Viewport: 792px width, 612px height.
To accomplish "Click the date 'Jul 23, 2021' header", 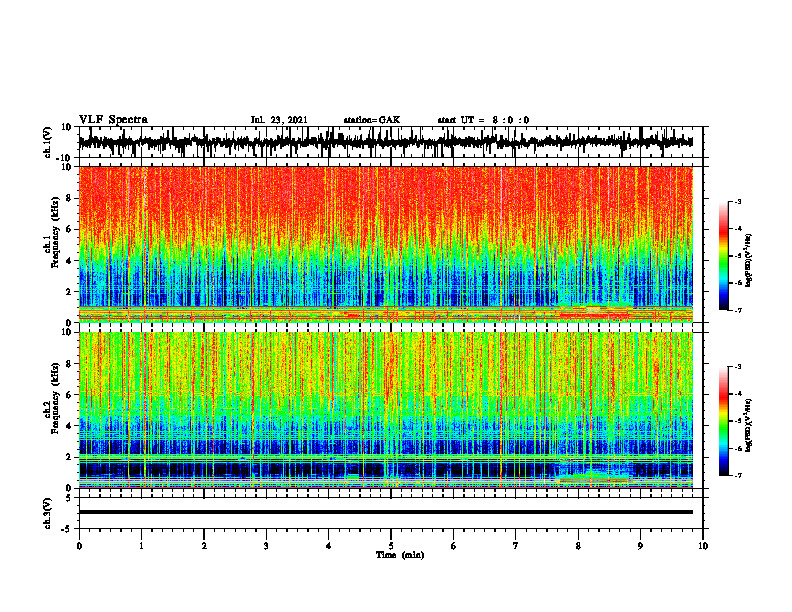I will (279, 120).
